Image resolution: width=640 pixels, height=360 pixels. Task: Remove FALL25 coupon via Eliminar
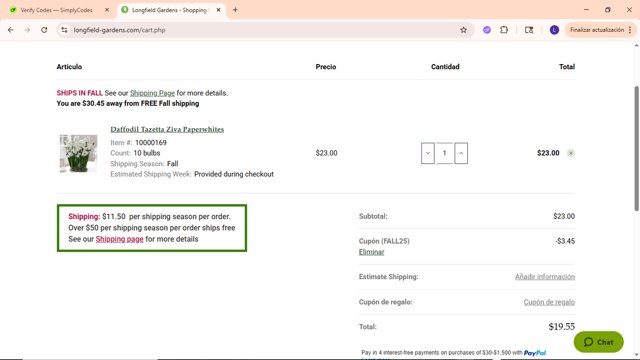click(371, 252)
